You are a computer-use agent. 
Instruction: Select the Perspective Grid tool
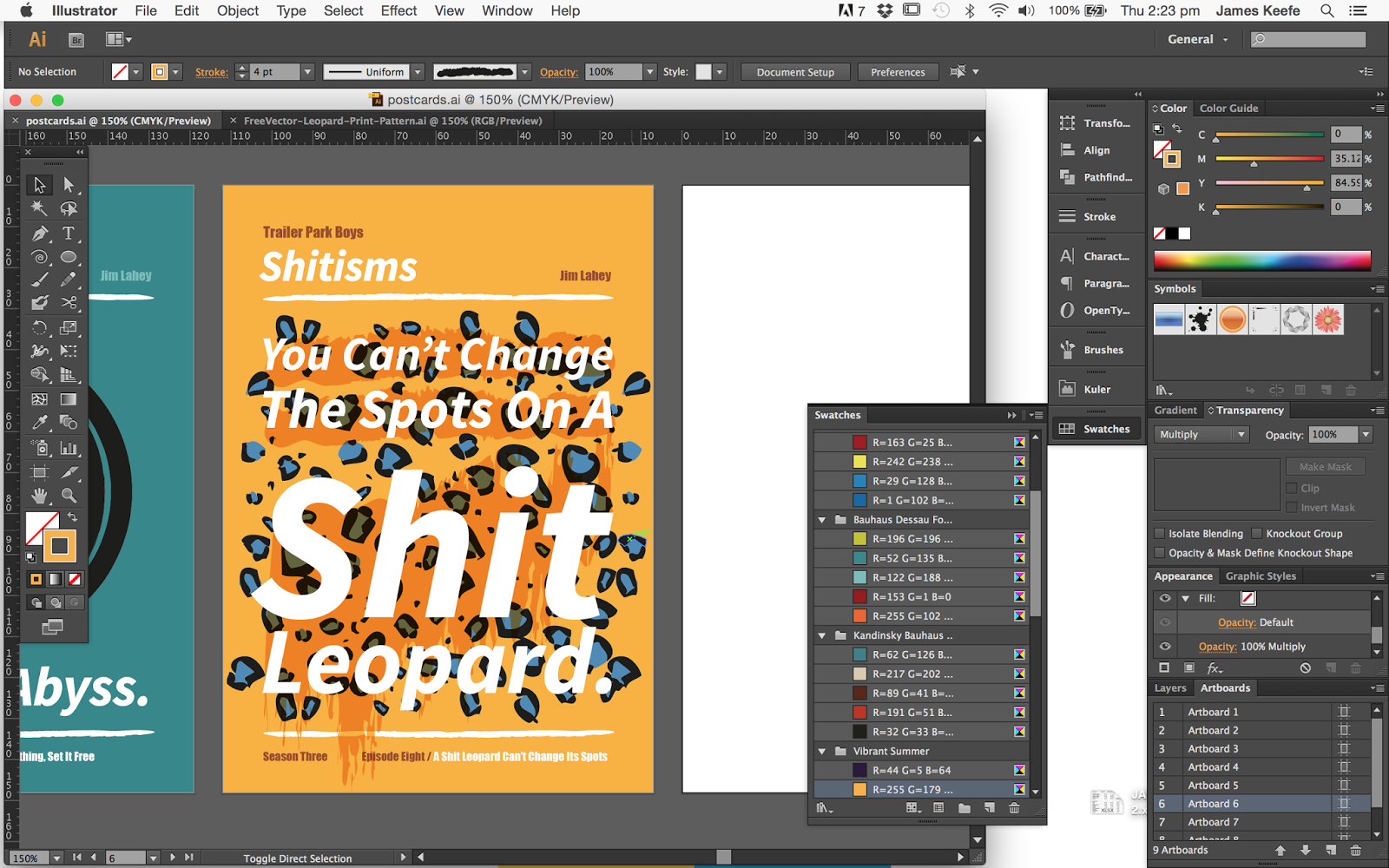point(69,375)
